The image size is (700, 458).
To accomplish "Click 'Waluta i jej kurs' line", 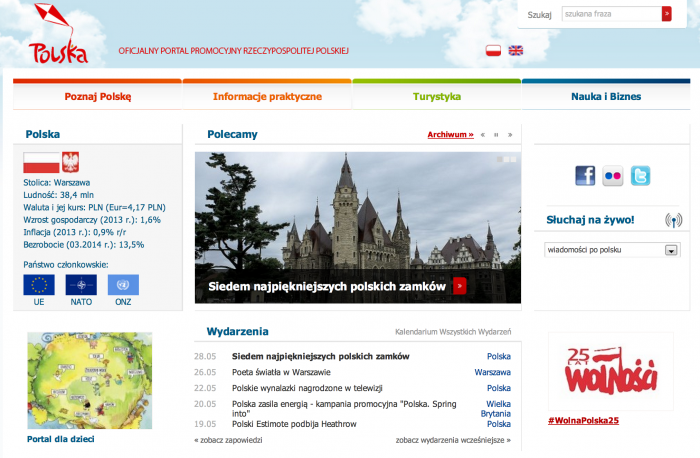I will click(94, 208).
